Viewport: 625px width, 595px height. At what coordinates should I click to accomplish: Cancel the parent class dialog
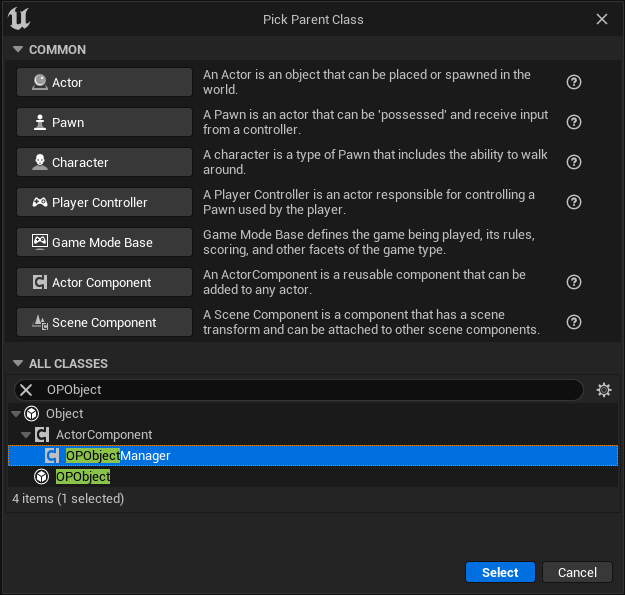(577, 572)
